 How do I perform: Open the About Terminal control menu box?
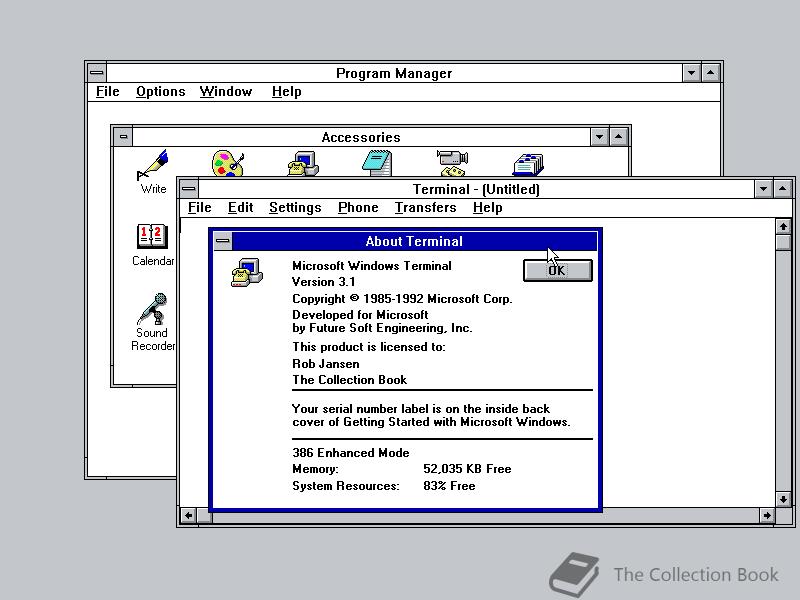222,241
